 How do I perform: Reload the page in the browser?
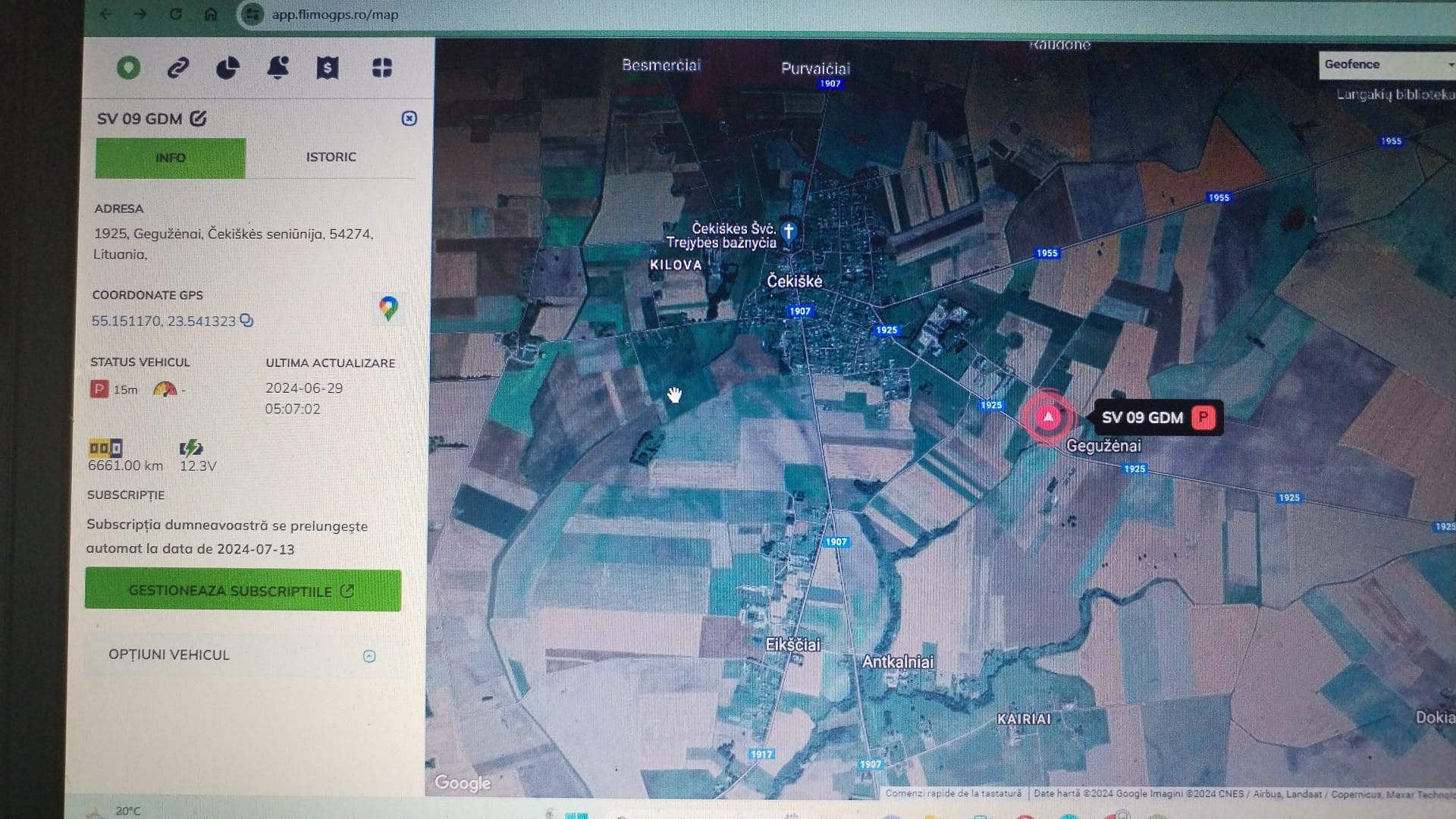176,14
